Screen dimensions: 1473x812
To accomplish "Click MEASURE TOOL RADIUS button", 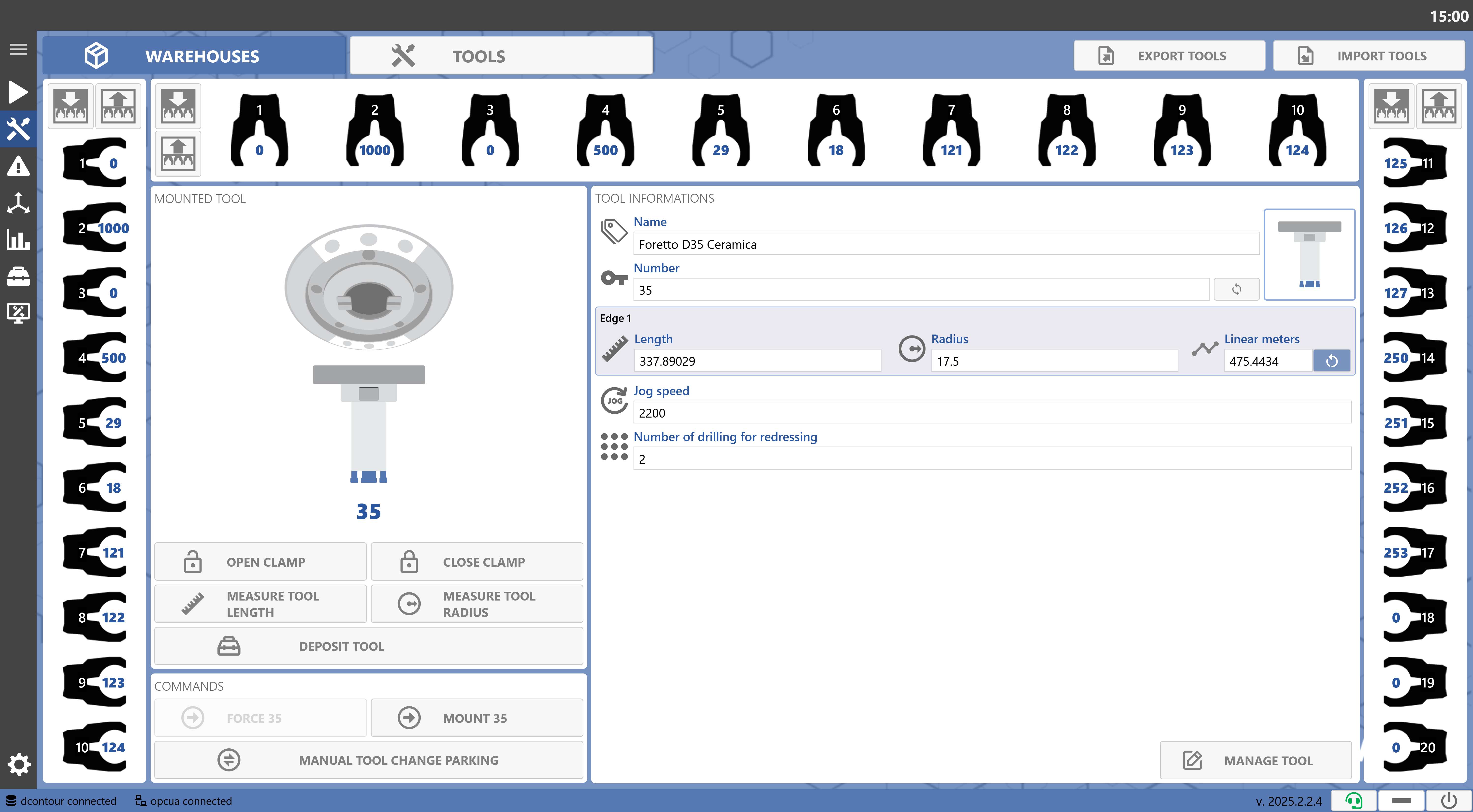I will [477, 603].
